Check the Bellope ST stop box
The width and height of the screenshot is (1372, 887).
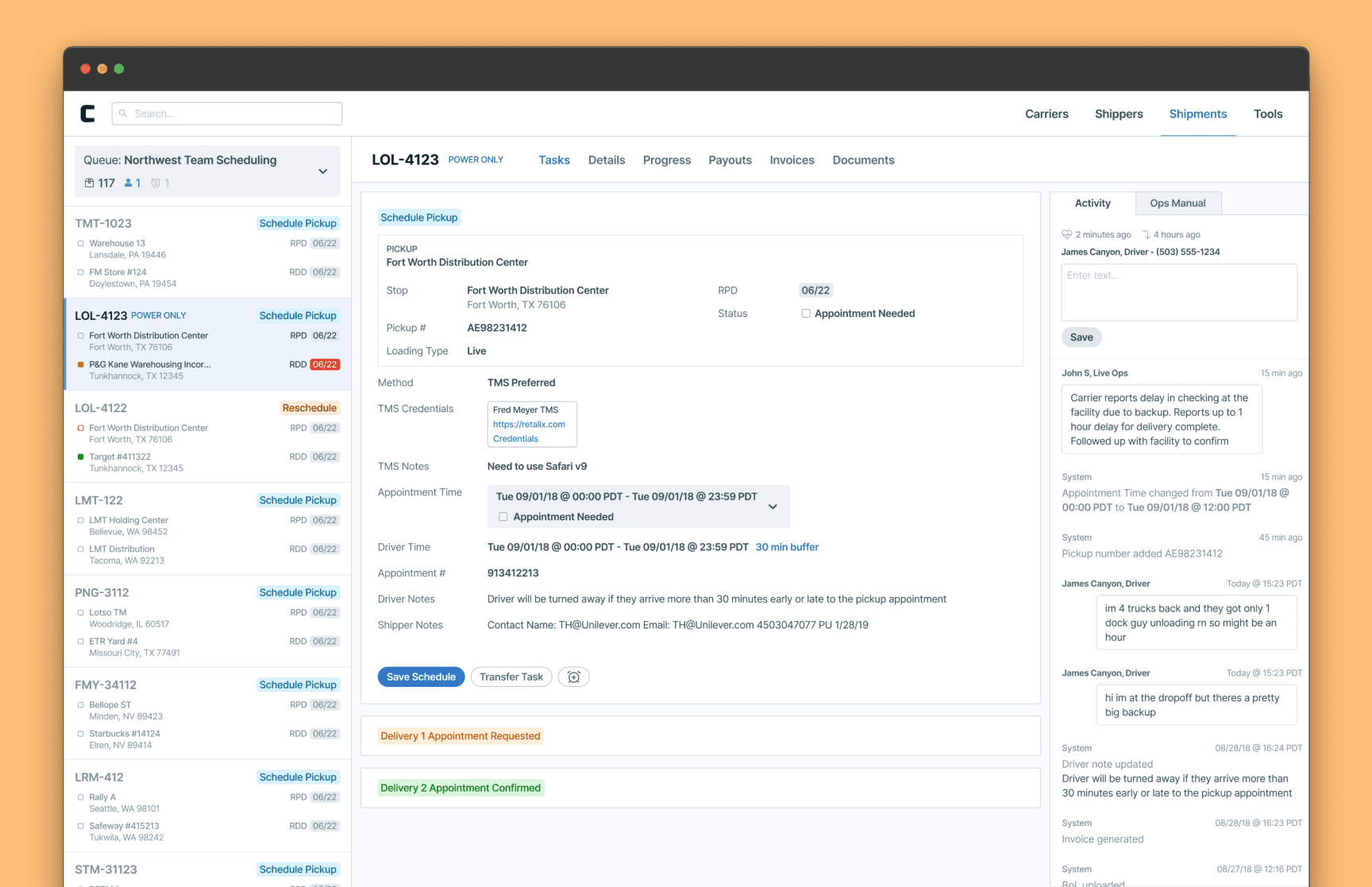tap(80, 704)
